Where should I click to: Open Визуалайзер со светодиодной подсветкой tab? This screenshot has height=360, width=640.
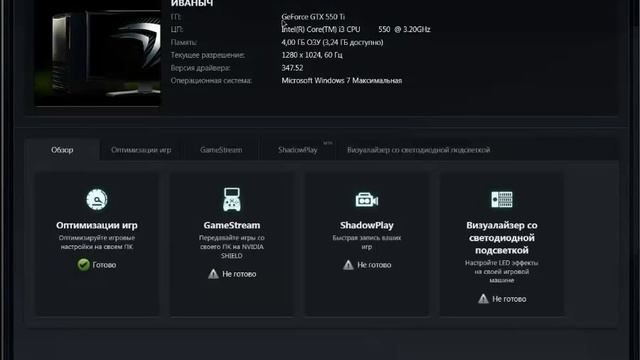pyautogui.click(x=418, y=150)
